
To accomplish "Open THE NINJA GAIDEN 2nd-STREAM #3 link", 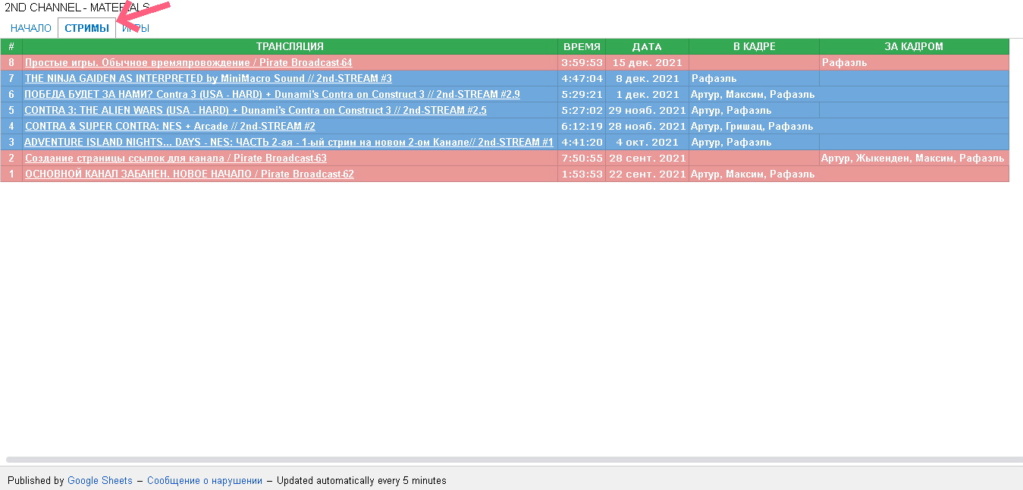I will [x=208, y=78].
